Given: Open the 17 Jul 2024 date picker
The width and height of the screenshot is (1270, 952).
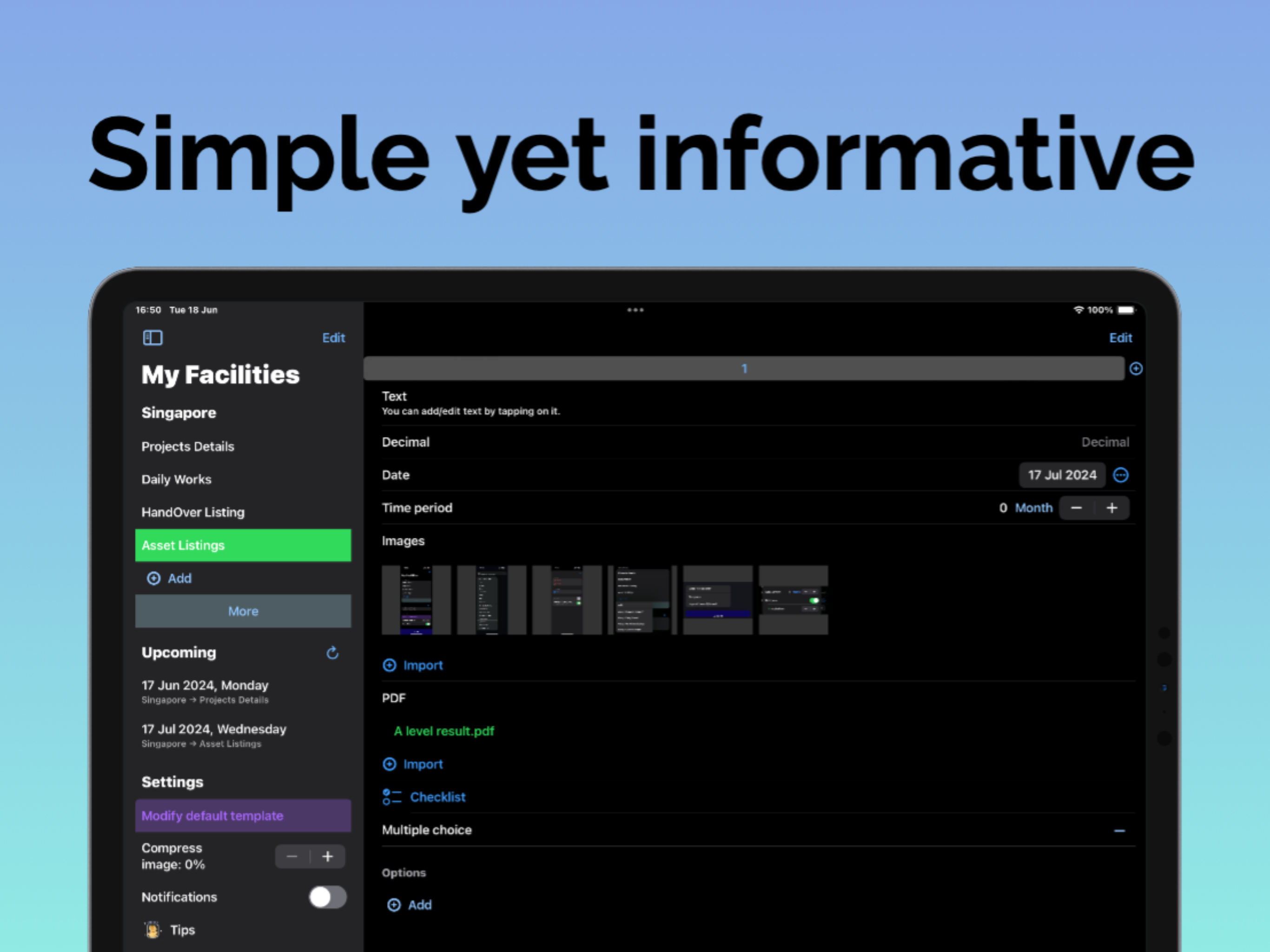Looking at the screenshot, I should [x=1062, y=475].
